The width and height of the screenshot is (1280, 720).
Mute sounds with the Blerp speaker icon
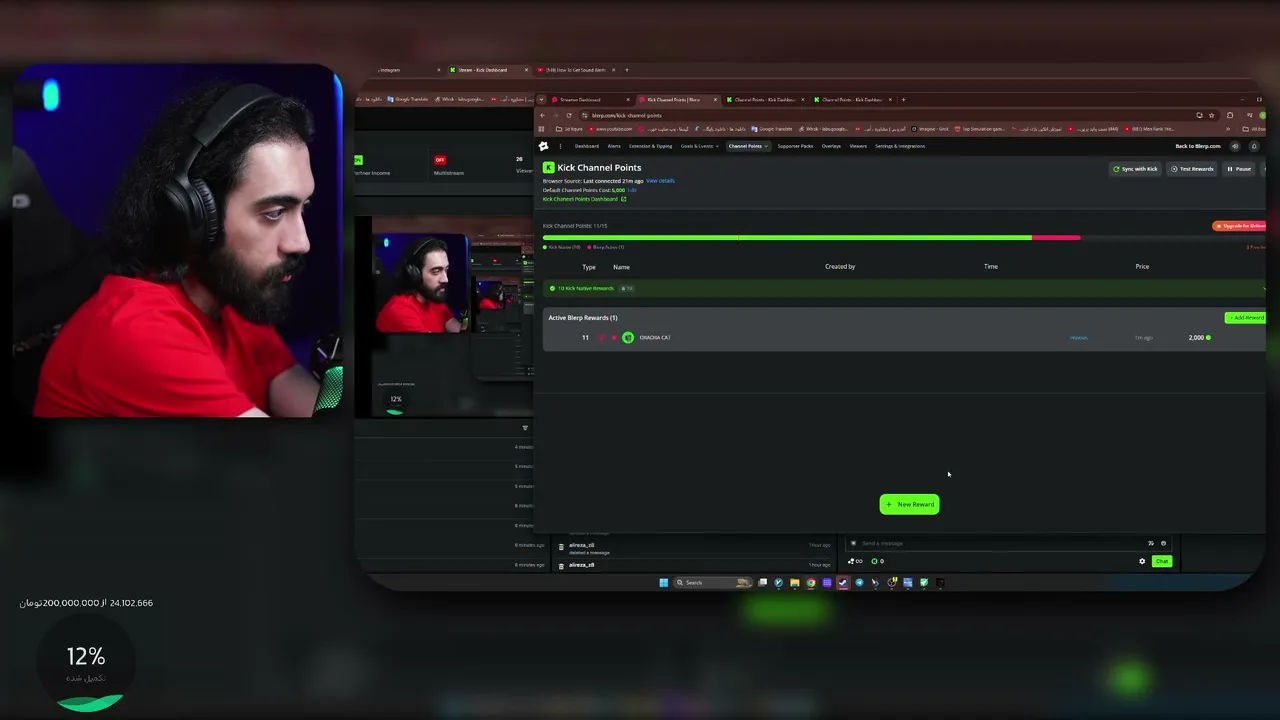coord(1235,146)
